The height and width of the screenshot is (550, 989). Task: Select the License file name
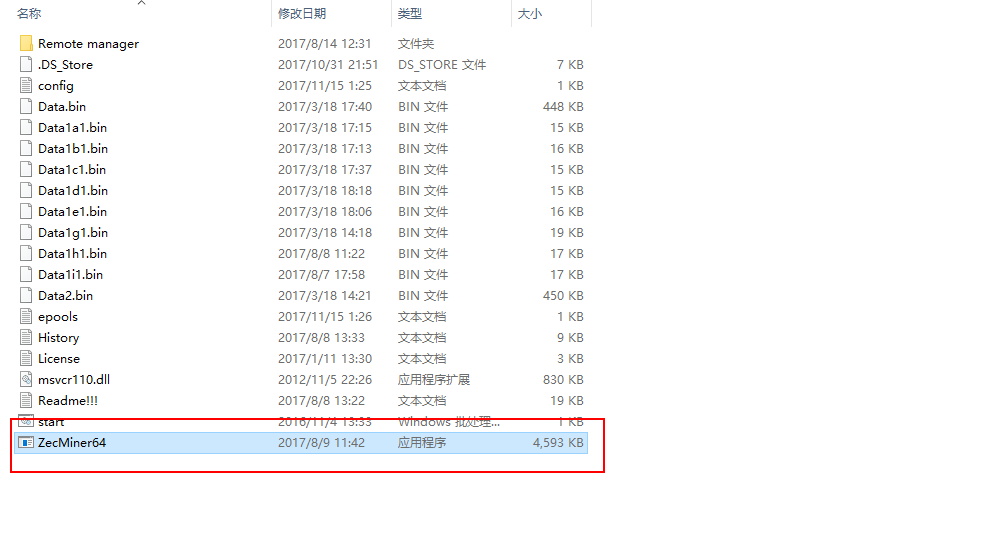pos(58,359)
